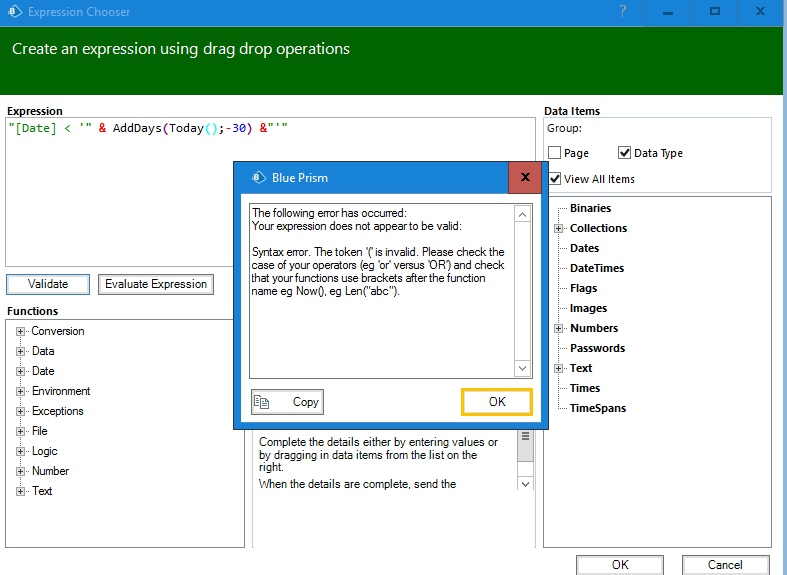
Task: Uncheck the Data Type checkbox
Action: (x=624, y=153)
